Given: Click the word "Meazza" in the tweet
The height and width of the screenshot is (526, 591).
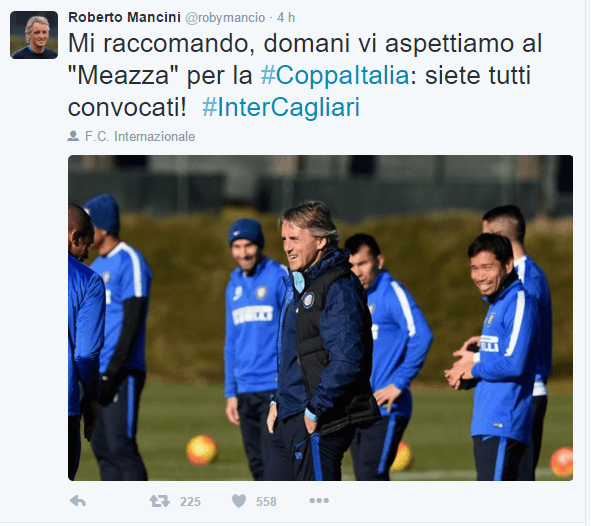Looking at the screenshot, I should pos(124,75).
